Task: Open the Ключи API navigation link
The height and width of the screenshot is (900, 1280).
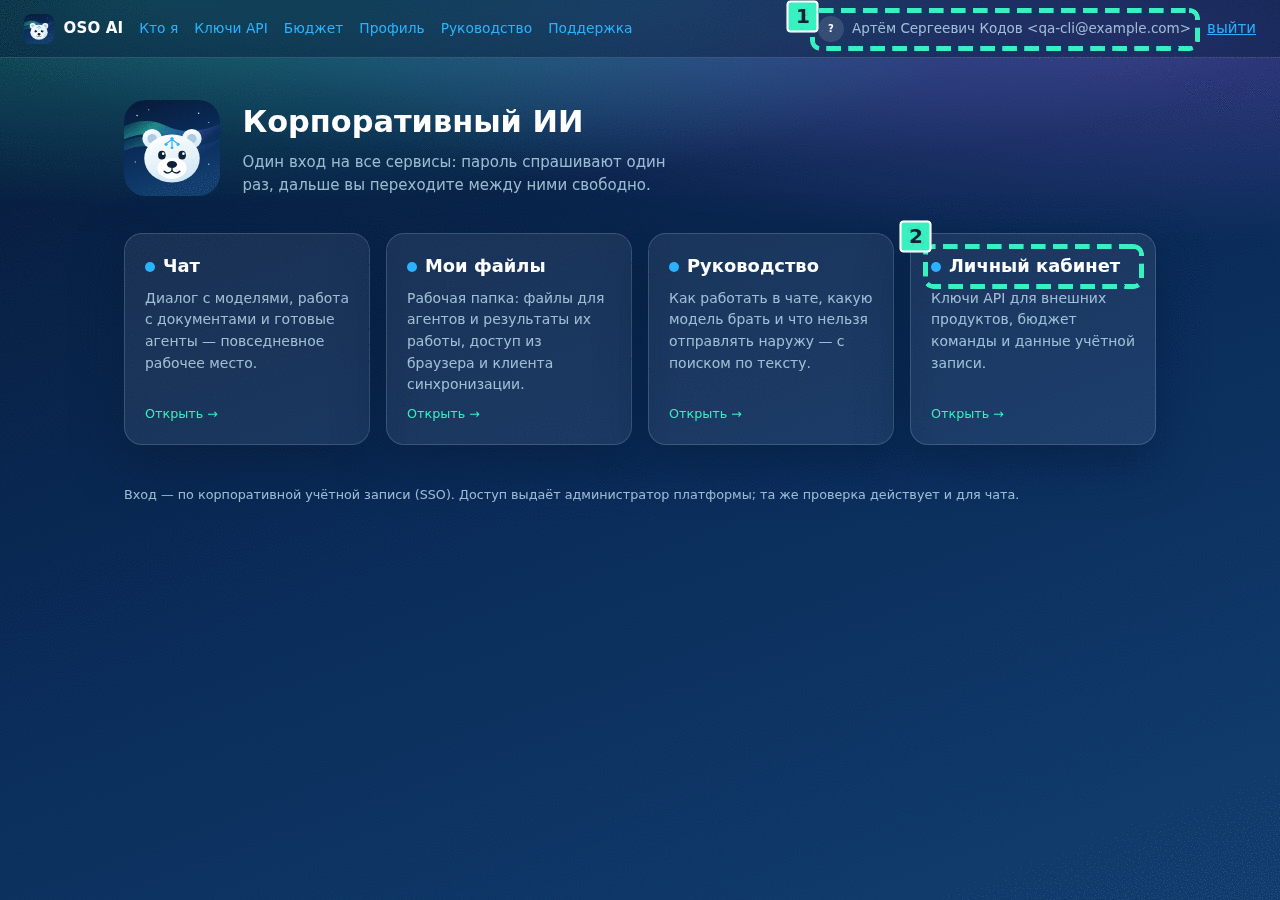Action: (x=231, y=28)
